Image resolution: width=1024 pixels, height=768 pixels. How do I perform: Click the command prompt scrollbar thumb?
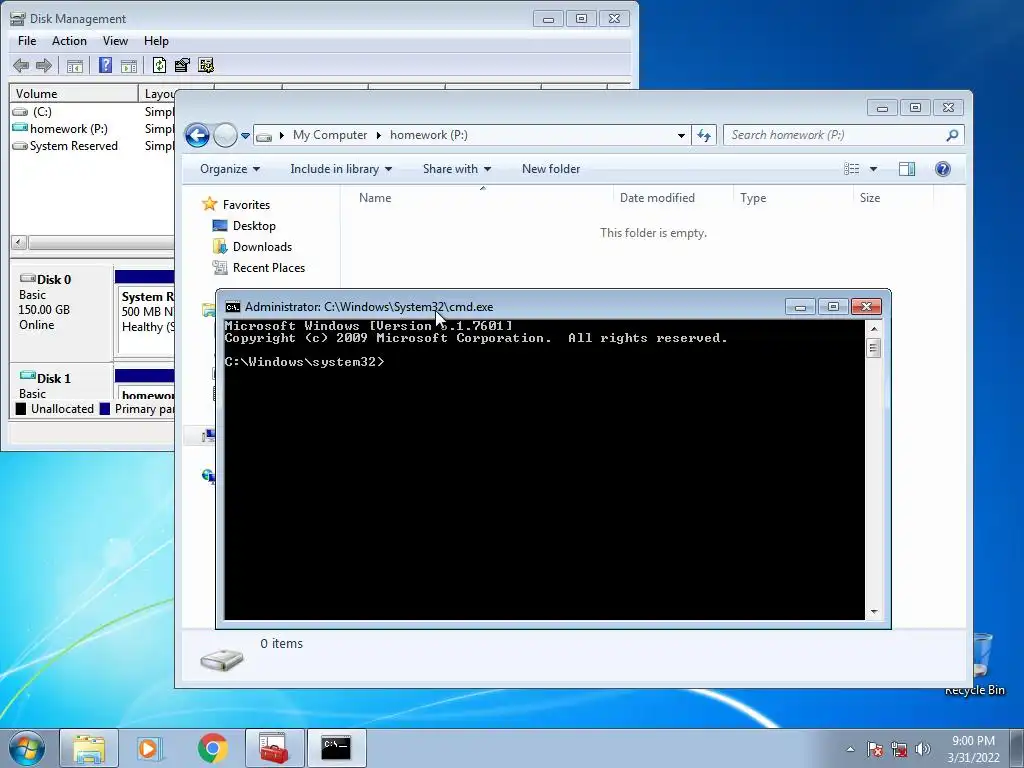874,349
